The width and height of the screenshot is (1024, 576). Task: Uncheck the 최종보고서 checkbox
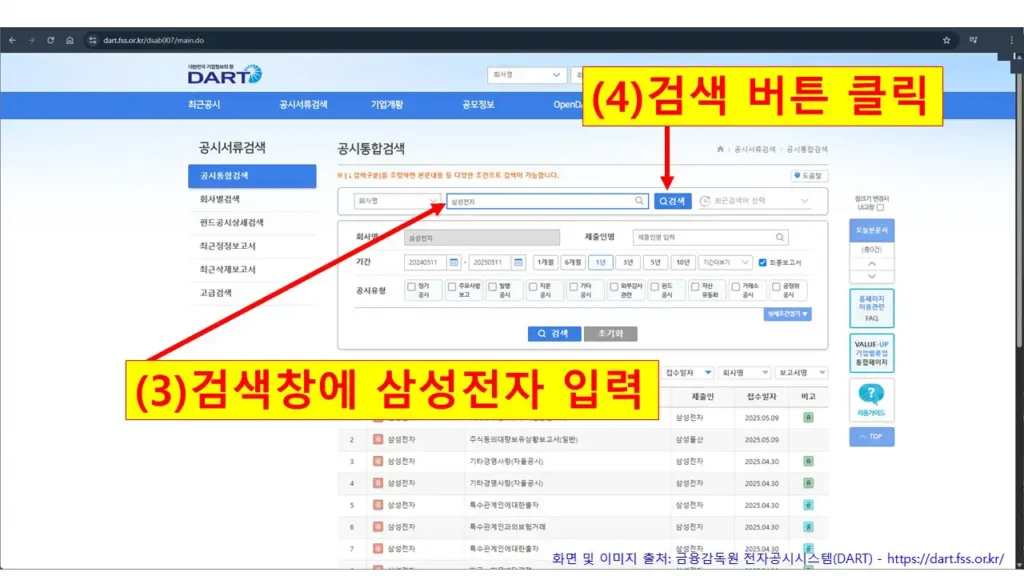click(762, 263)
